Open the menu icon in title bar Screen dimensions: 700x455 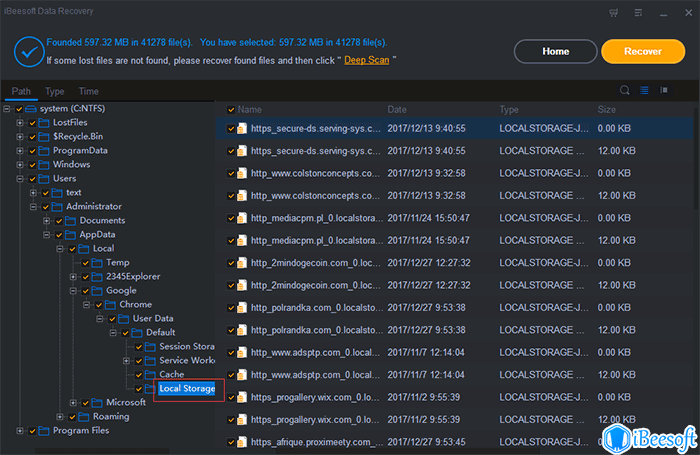[x=638, y=13]
